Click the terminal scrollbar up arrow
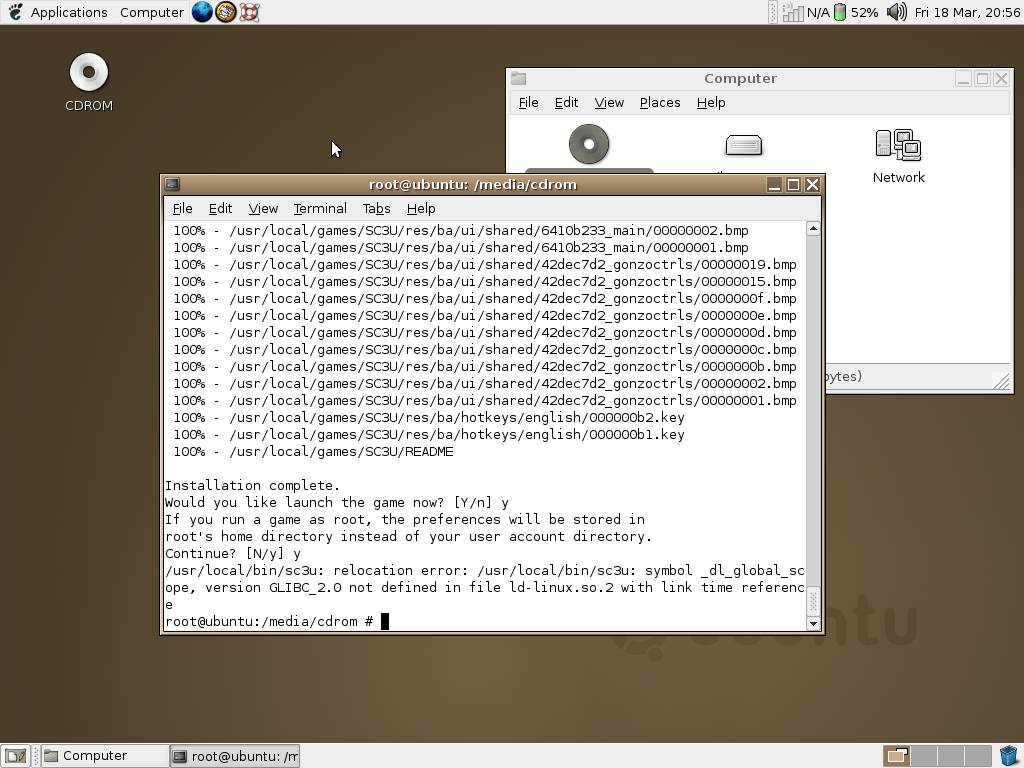 coord(813,229)
